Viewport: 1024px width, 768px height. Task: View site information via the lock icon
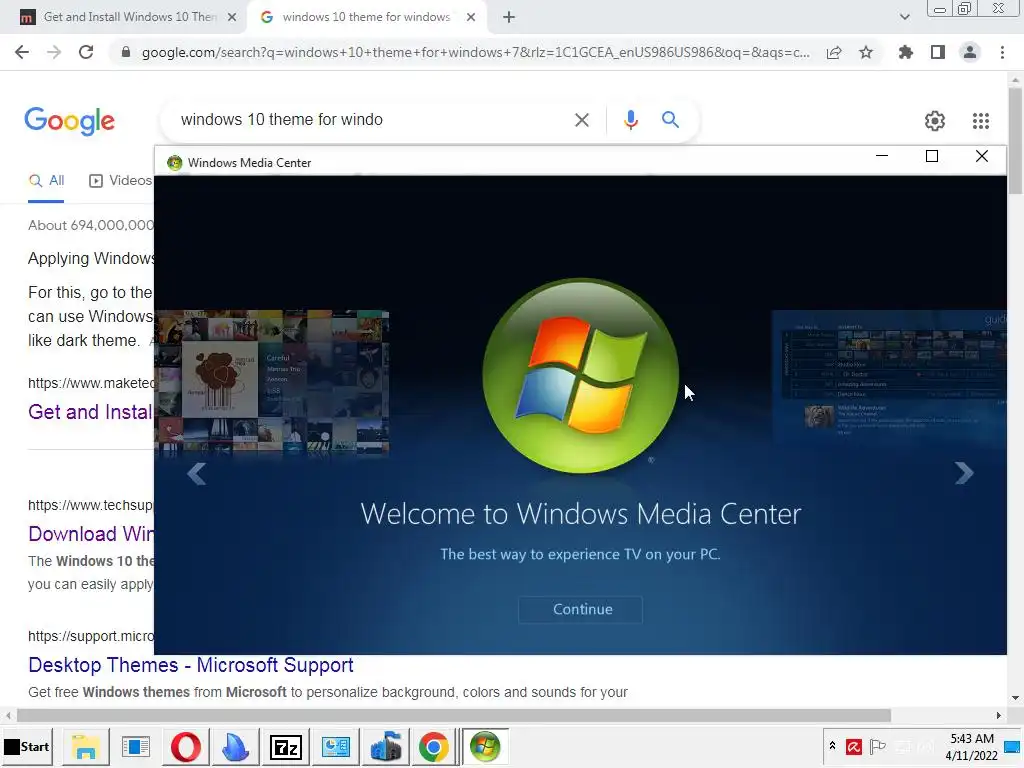pos(126,52)
